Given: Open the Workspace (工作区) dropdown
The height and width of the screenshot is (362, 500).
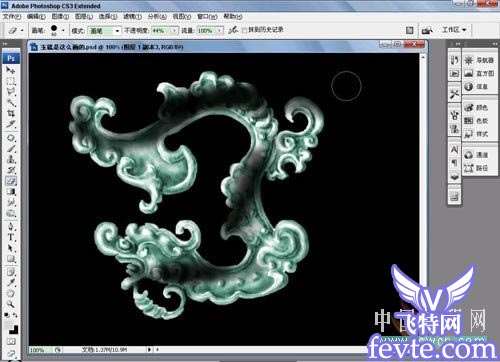Looking at the screenshot, I should 453,30.
